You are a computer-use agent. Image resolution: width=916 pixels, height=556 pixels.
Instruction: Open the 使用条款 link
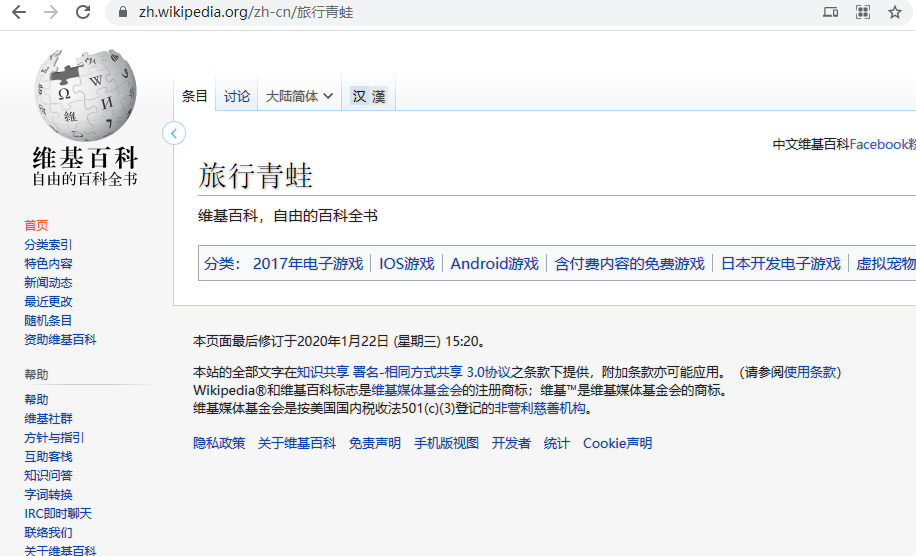pyautogui.click(x=810, y=372)
